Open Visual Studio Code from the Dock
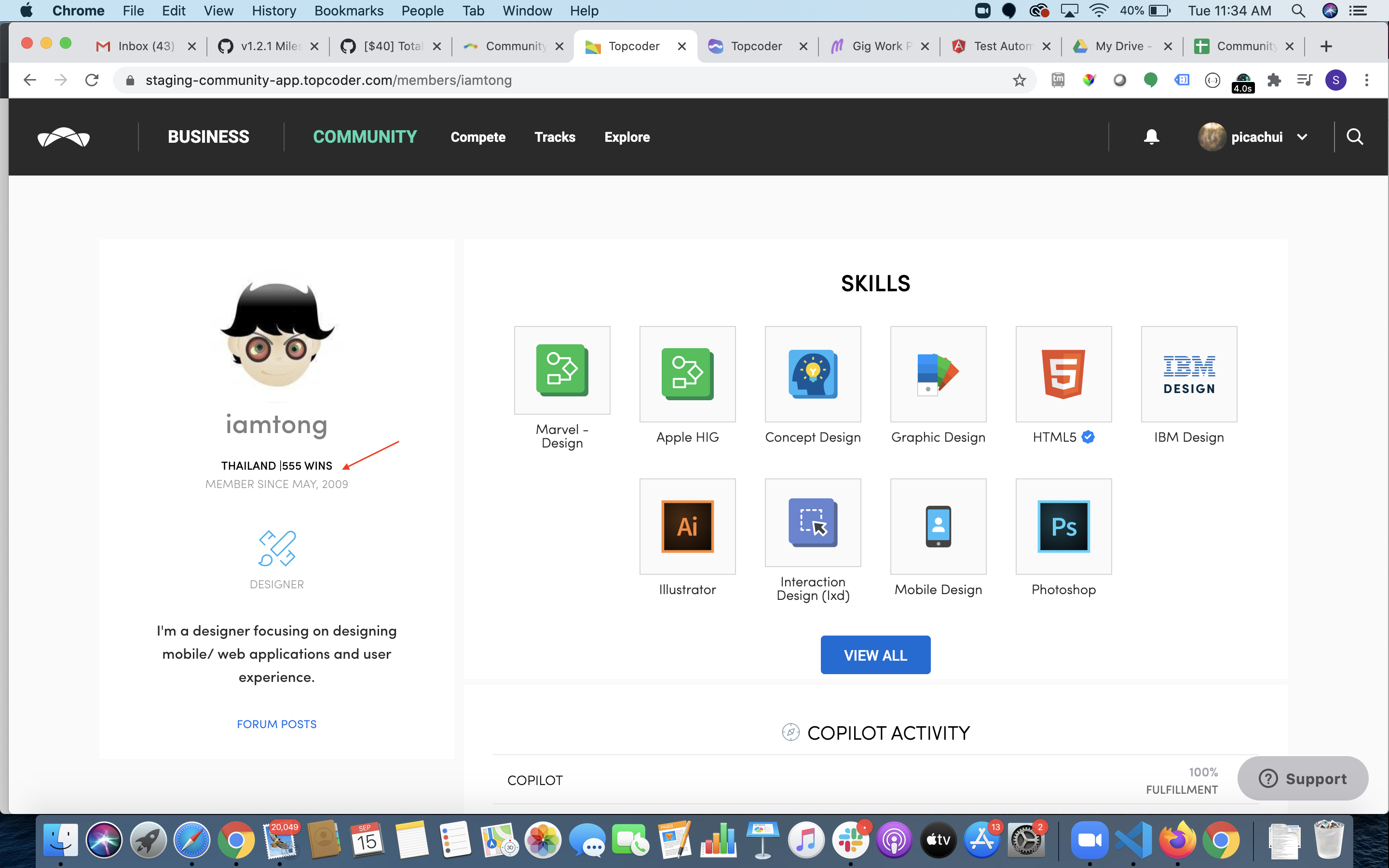The image size is (1389, 868). click(x=1133, y=841)
